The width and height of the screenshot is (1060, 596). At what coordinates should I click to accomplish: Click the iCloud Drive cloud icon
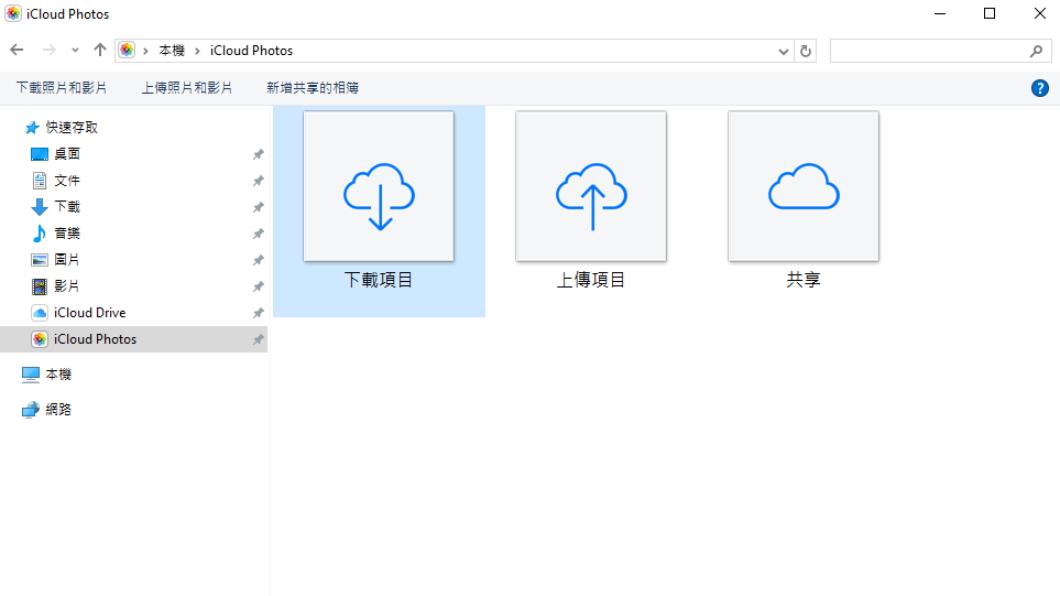click(x=39, y=313)
